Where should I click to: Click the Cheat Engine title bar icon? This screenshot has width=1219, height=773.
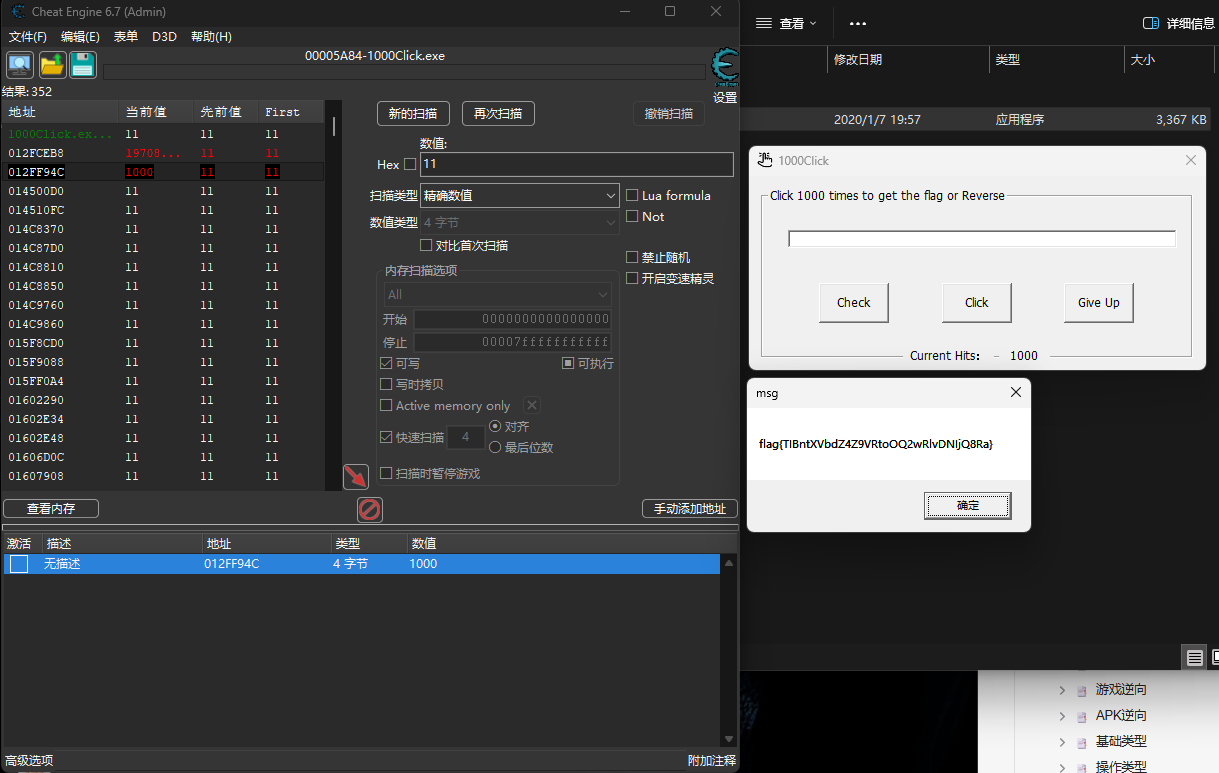pos(19,12)
